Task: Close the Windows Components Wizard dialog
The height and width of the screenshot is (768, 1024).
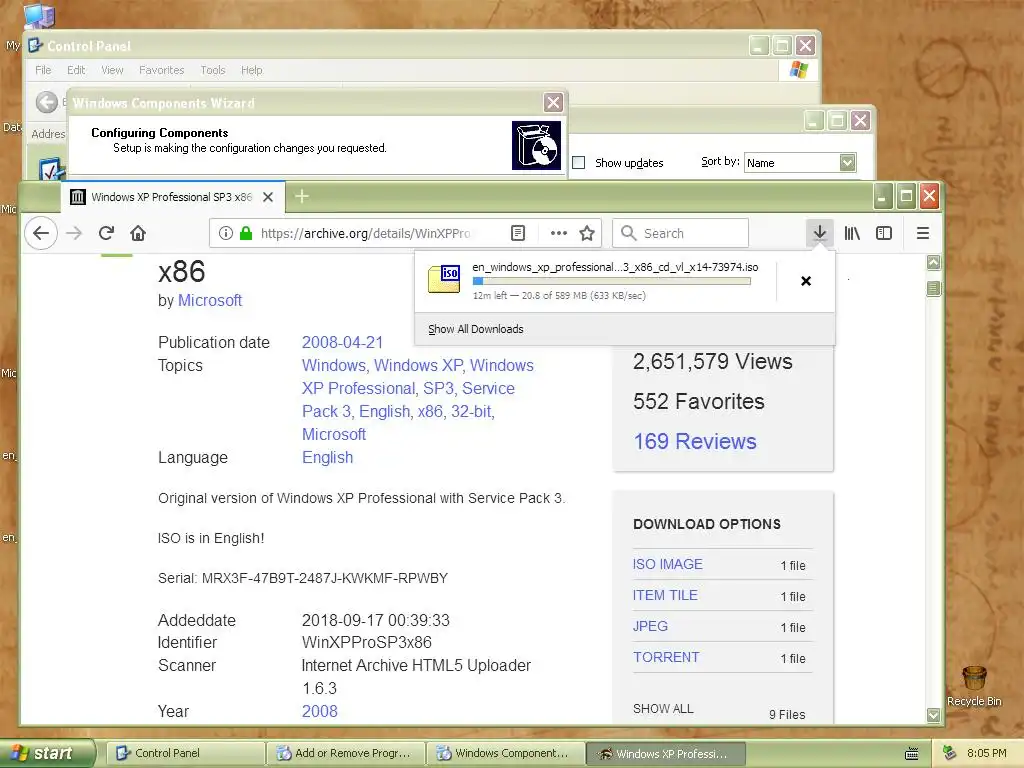Action: pos(553,103)
